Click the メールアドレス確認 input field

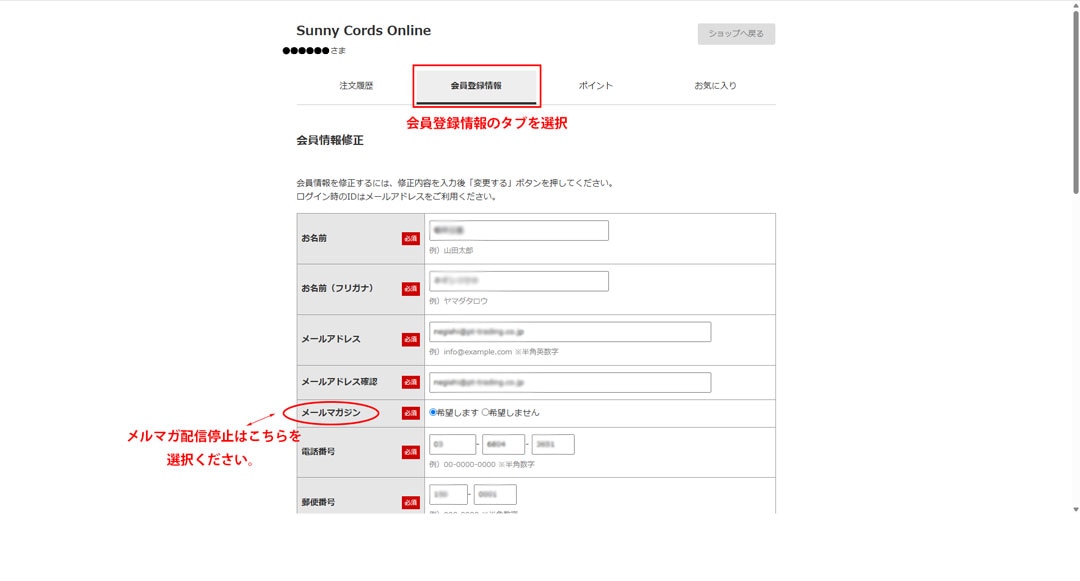pyautogui.click(x=570, y=383)
